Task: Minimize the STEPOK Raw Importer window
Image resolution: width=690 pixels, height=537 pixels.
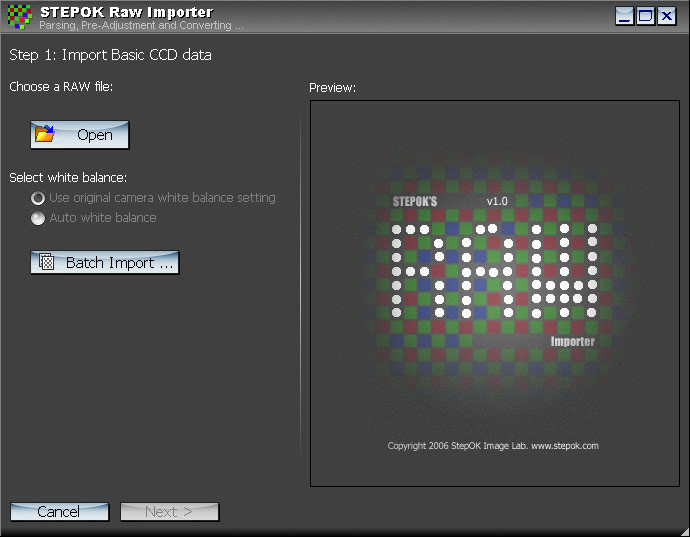Action: coord(624,16)
